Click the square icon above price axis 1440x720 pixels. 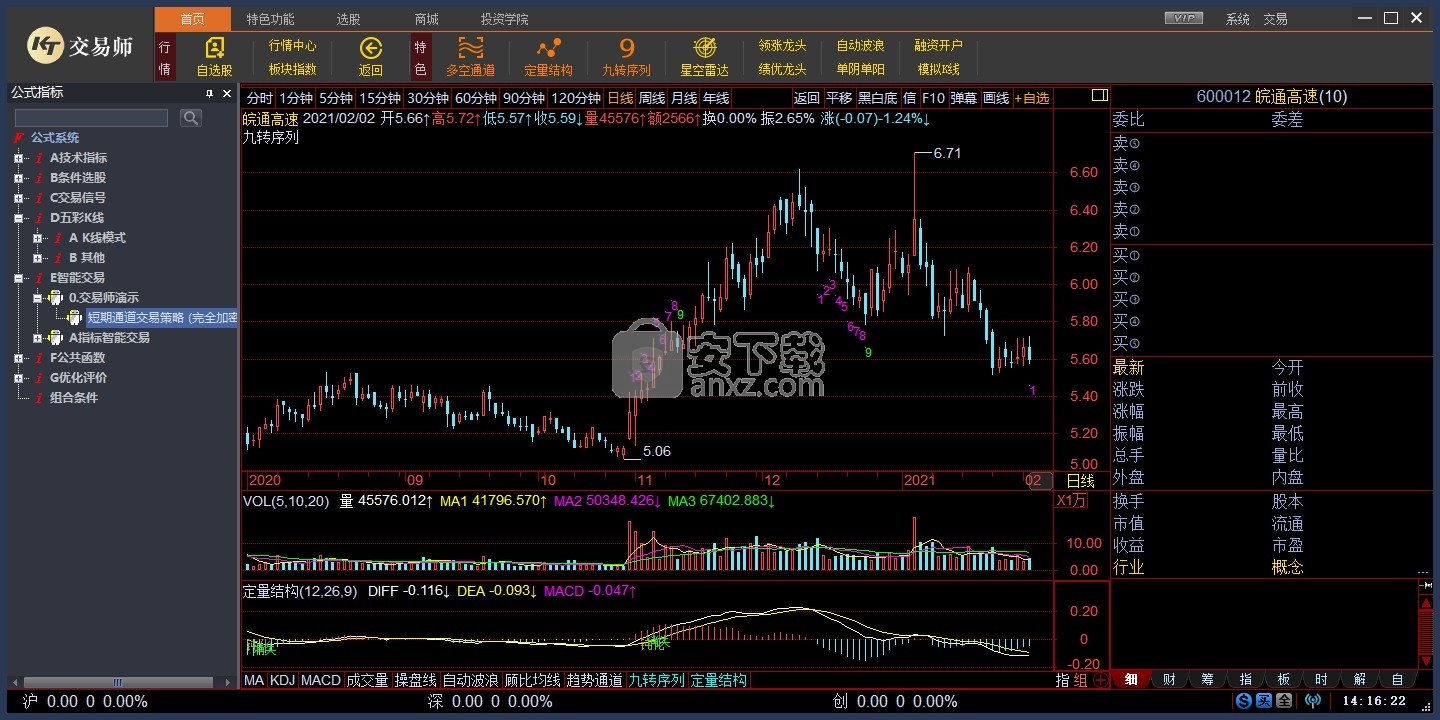[1100, 96]
